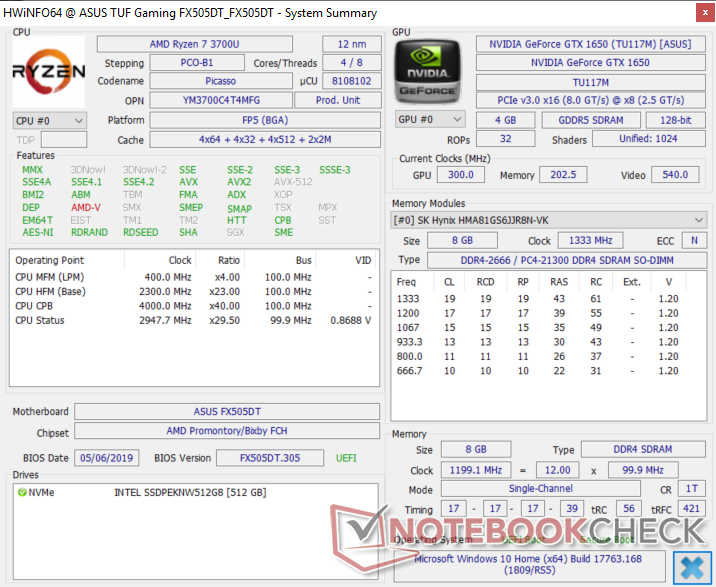Screen dimensions: 716x587
Task: Click the AMD-V feature in red
Action: point(86,207)
